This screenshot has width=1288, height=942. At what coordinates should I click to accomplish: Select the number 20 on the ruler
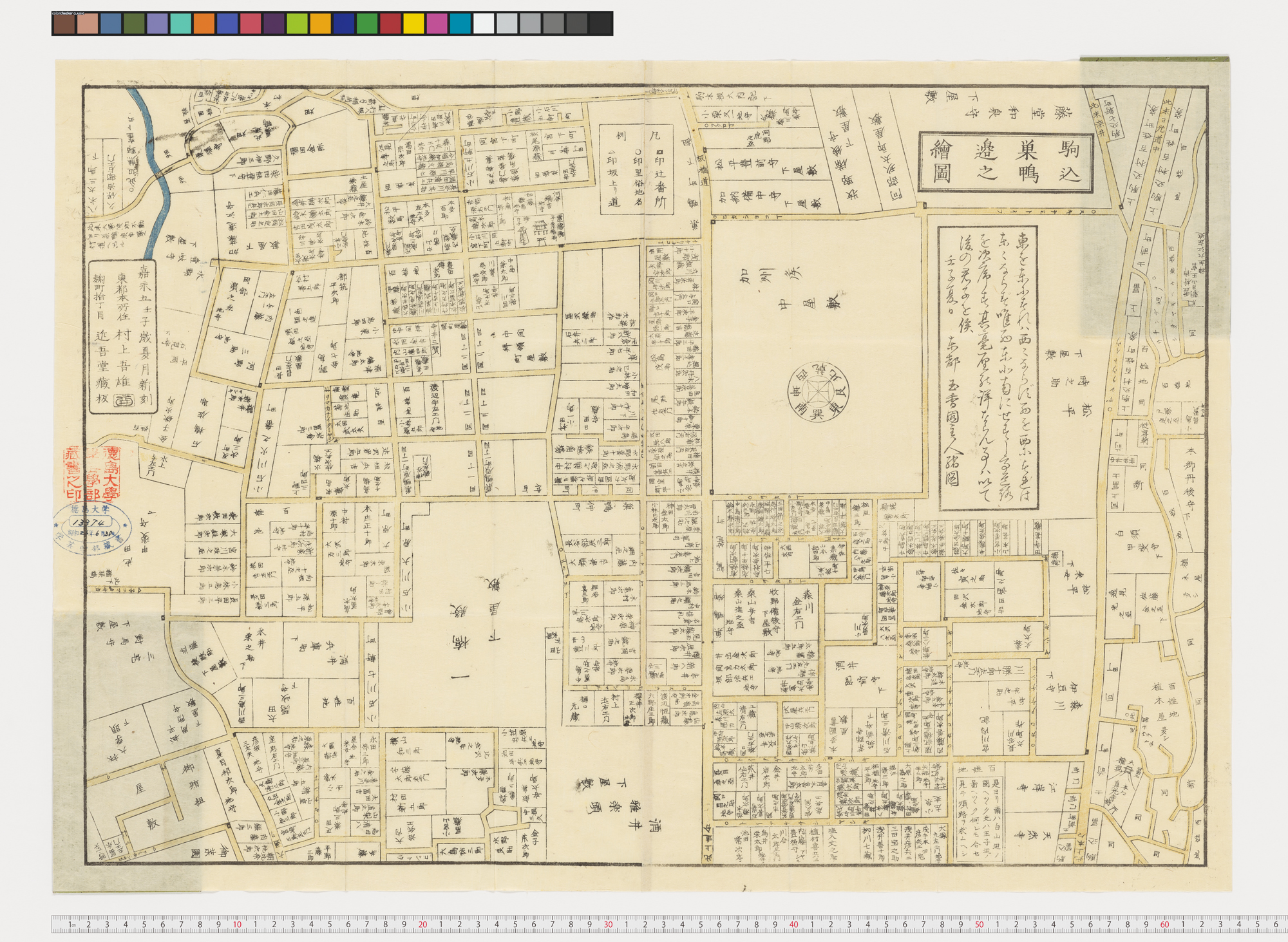(x=422, y=925)
